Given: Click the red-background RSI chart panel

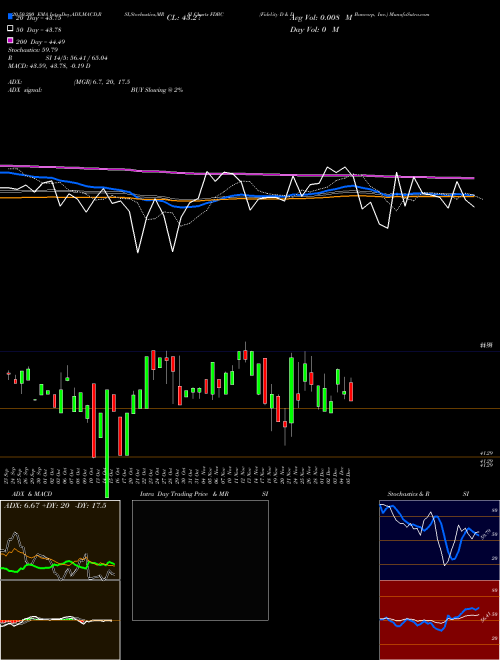Looking at the screenshot, I should click(439, 620).
